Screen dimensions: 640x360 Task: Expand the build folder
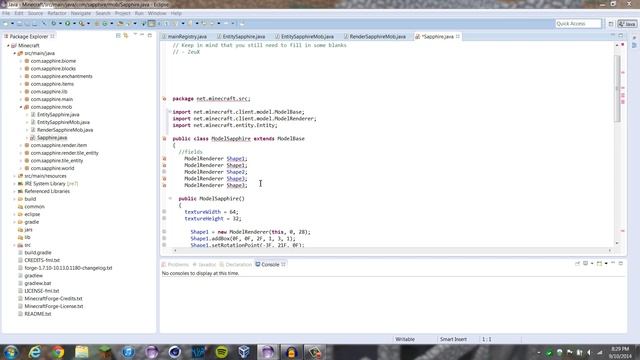[x=15, y=199]
